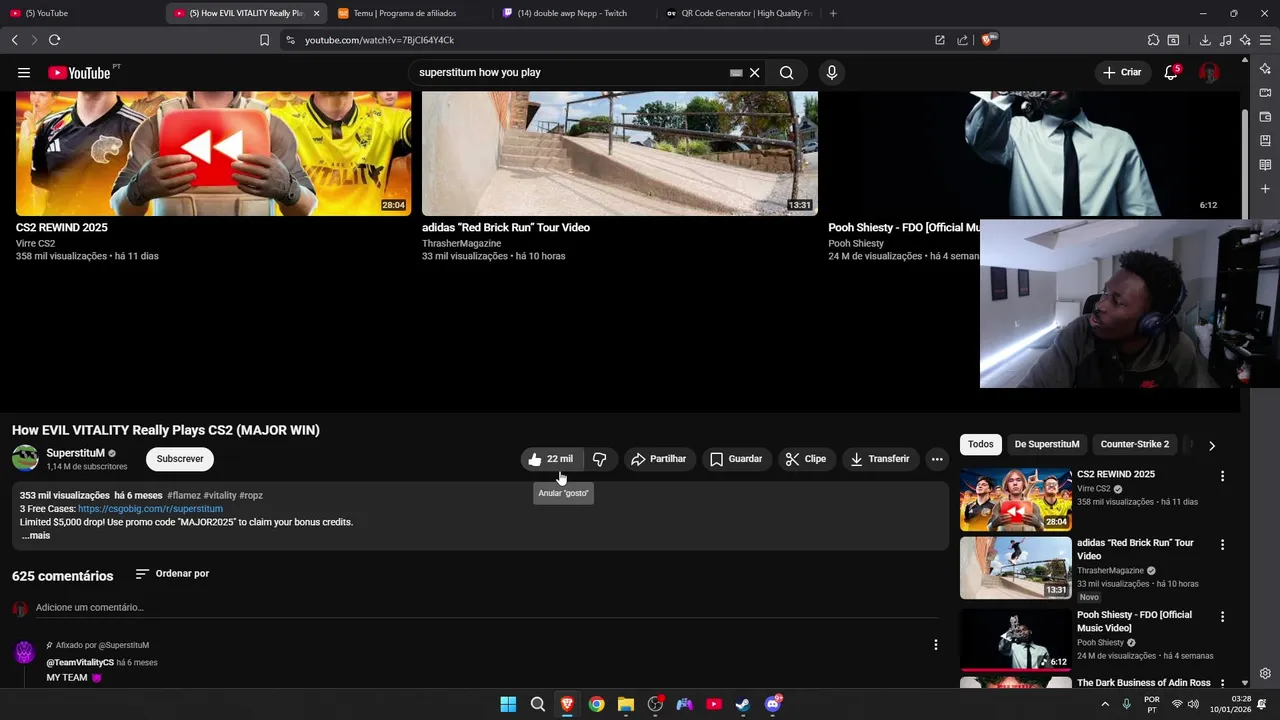Switch to the Temu affiliate tab
The image size is (1280, 720).
pyautogui.click(x=410, y=13)
